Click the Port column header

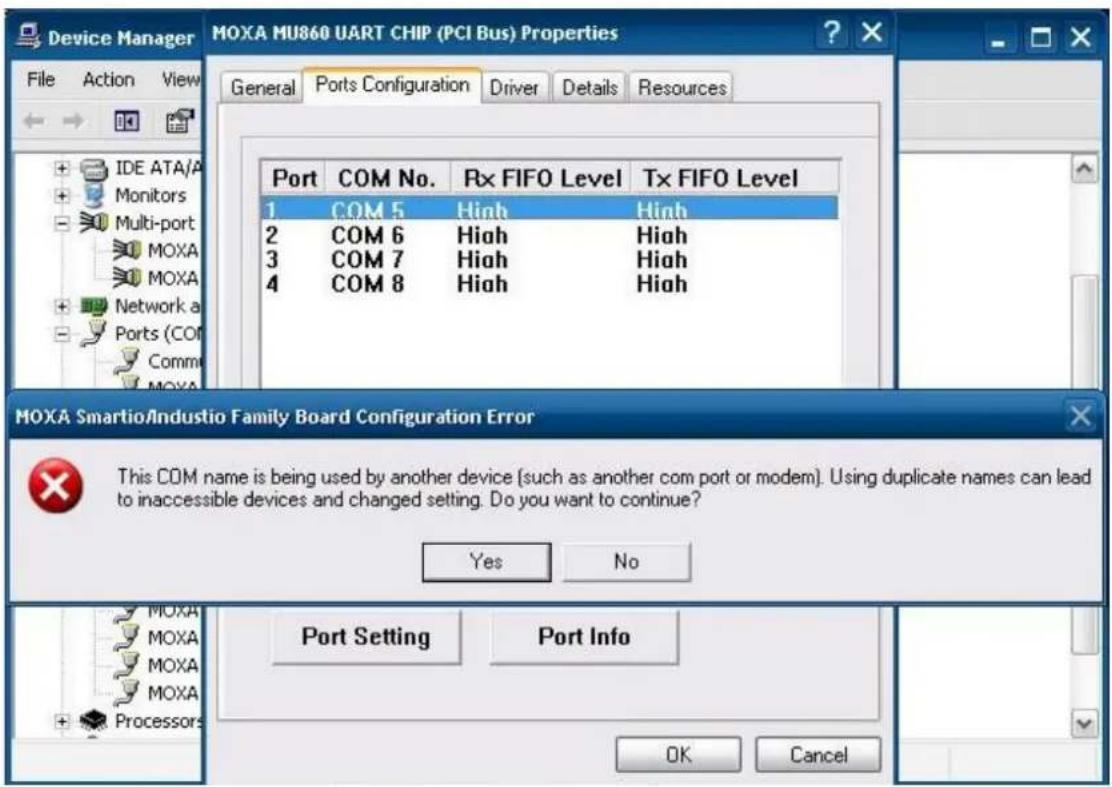tap(294, 178)
